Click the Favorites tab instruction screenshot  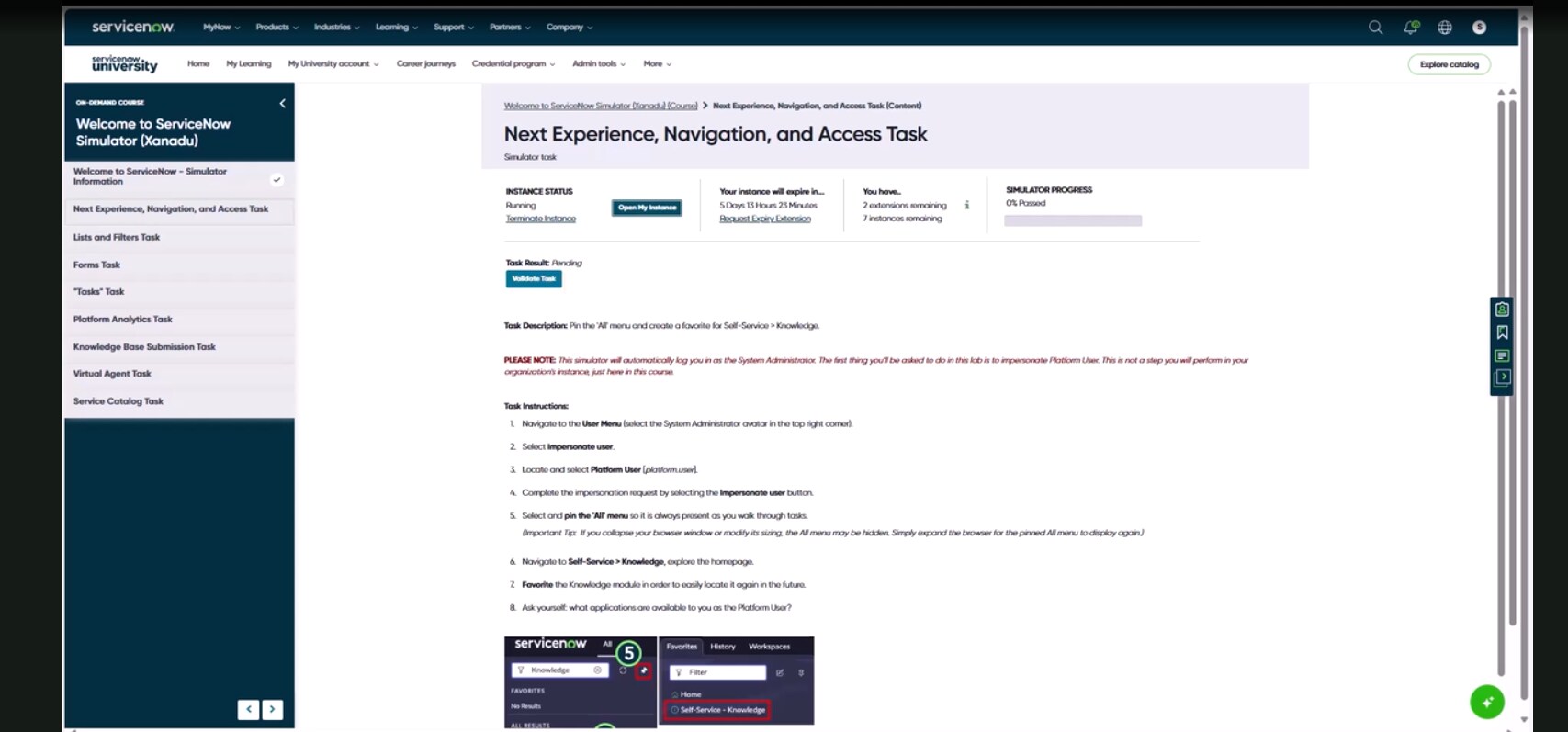point(737,681)
